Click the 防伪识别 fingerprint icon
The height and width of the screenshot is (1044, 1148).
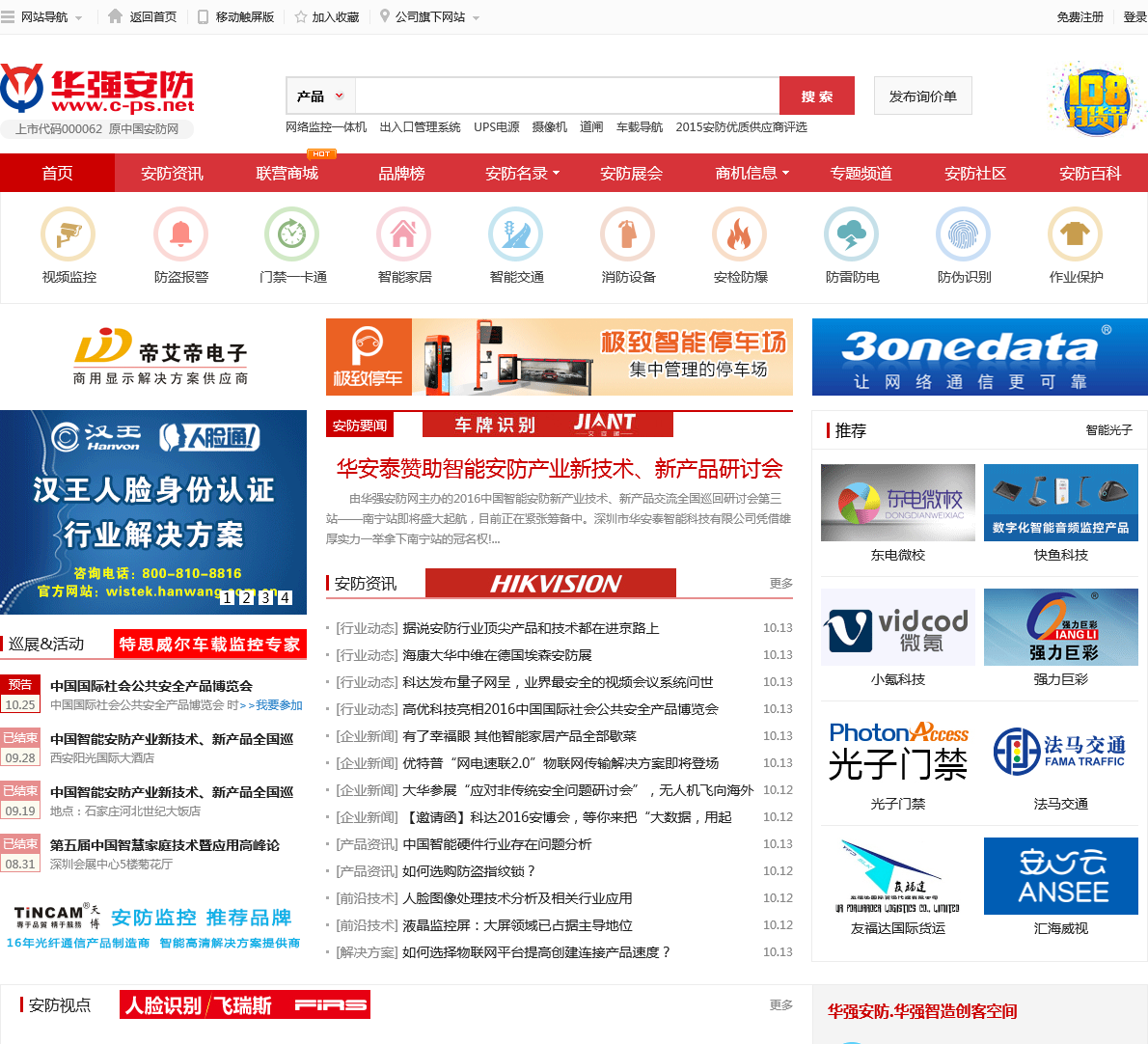point(964,234)
